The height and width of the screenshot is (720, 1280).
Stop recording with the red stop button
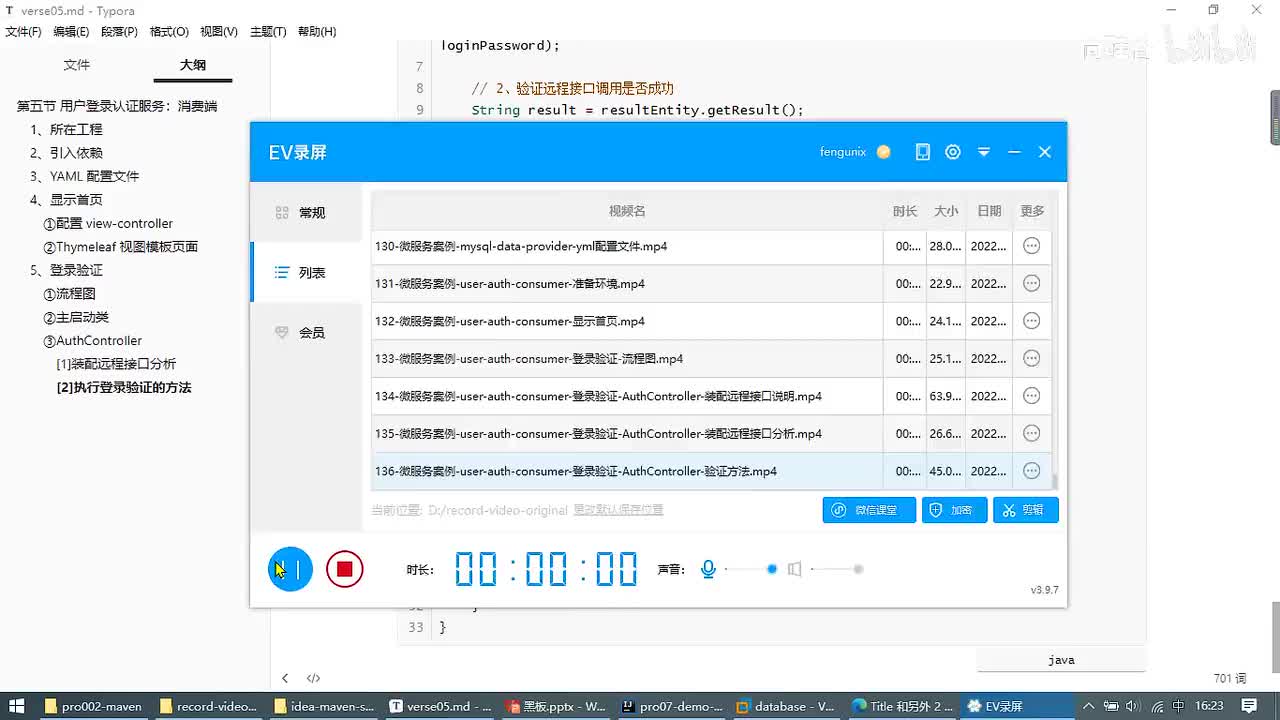pos(344,569)
